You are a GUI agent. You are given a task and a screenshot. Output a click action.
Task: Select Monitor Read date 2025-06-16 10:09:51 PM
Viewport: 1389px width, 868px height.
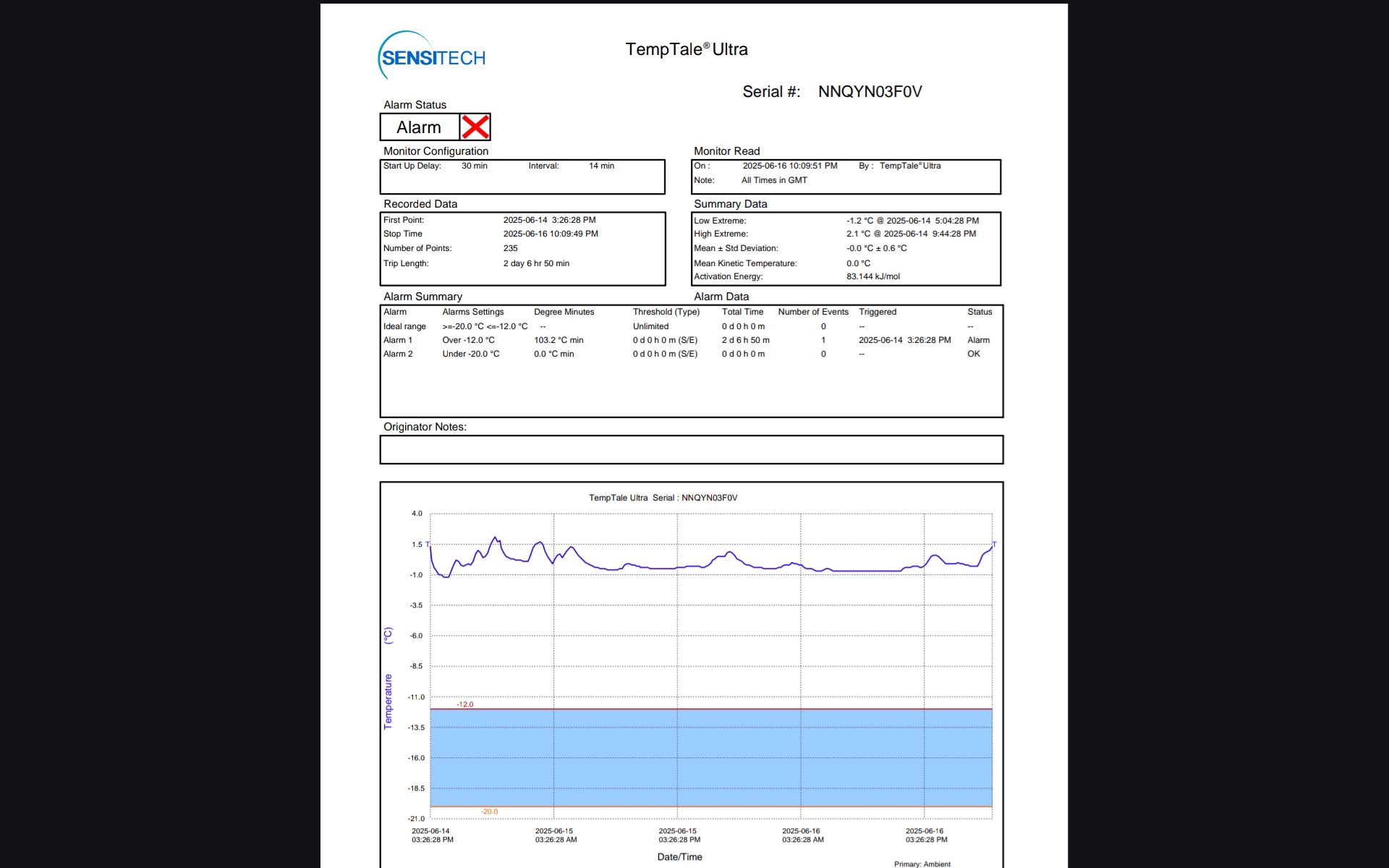[789, 166]
